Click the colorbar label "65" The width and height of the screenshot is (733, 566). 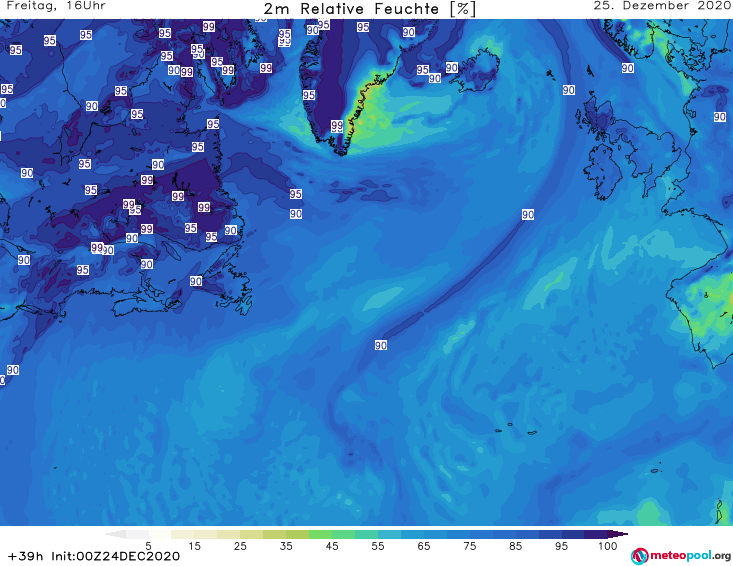(x=424, y=546)
